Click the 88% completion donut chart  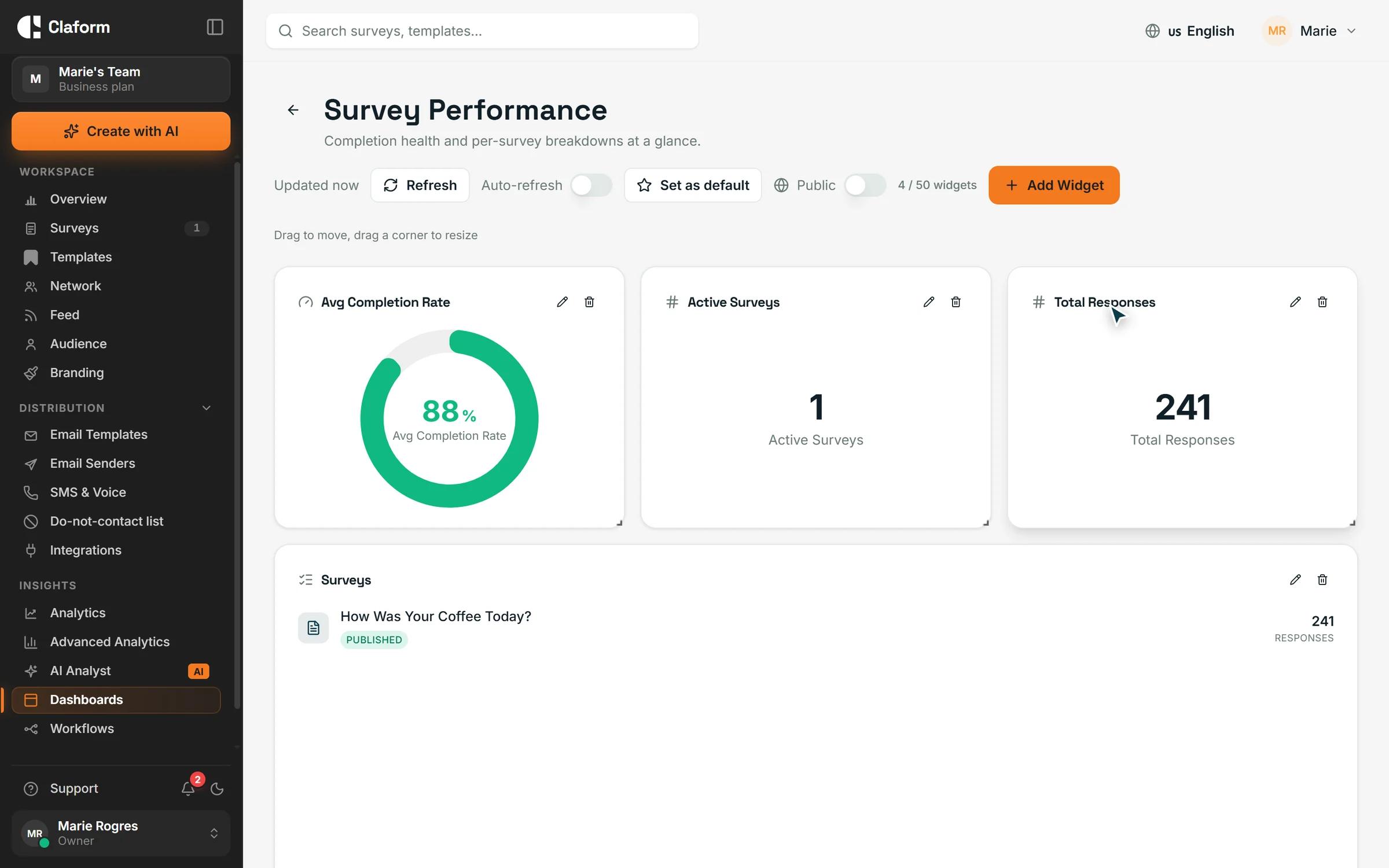point(449,418)
